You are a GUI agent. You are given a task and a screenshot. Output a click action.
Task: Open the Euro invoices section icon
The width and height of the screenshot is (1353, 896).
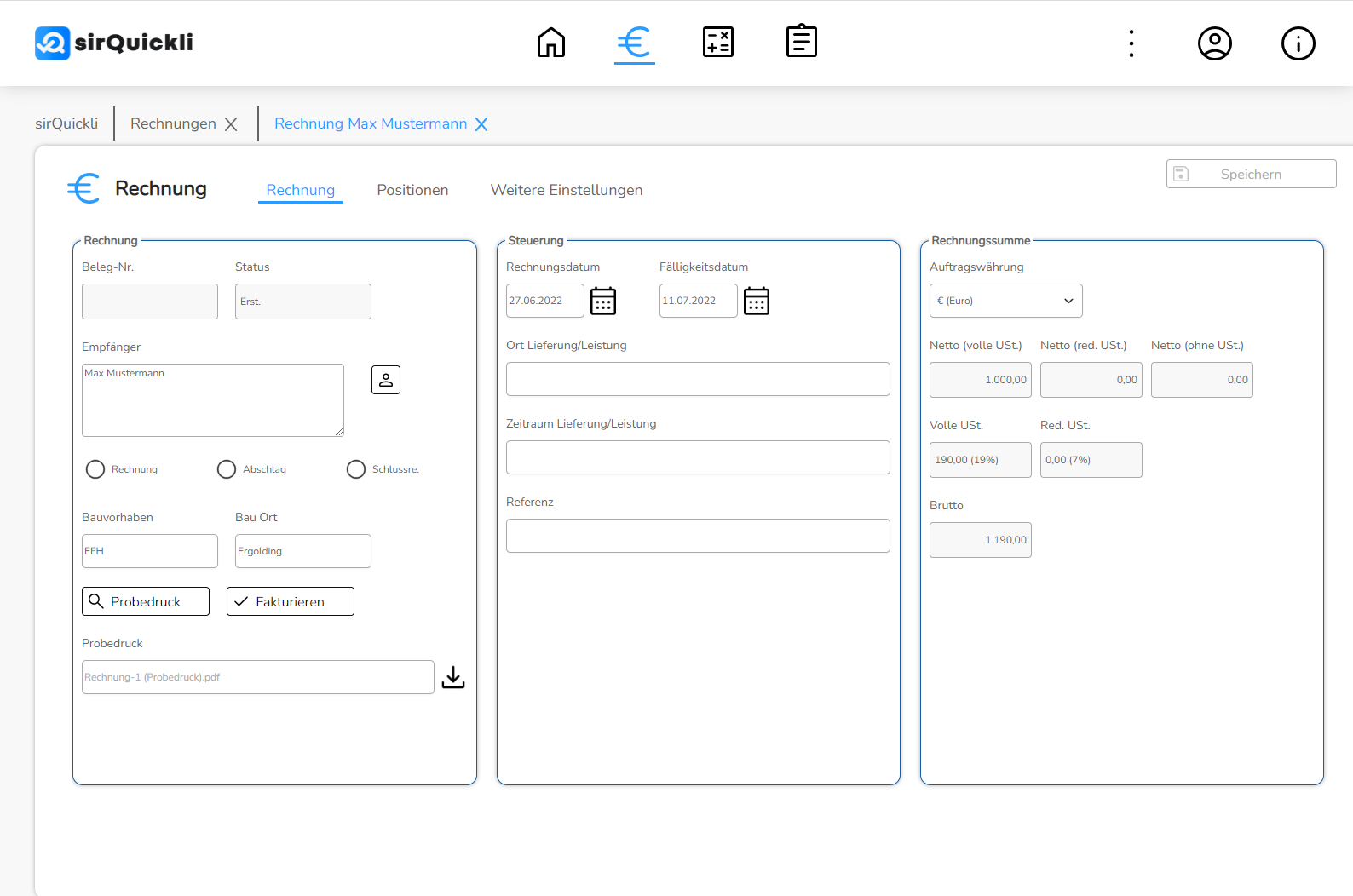pos(635,43)
